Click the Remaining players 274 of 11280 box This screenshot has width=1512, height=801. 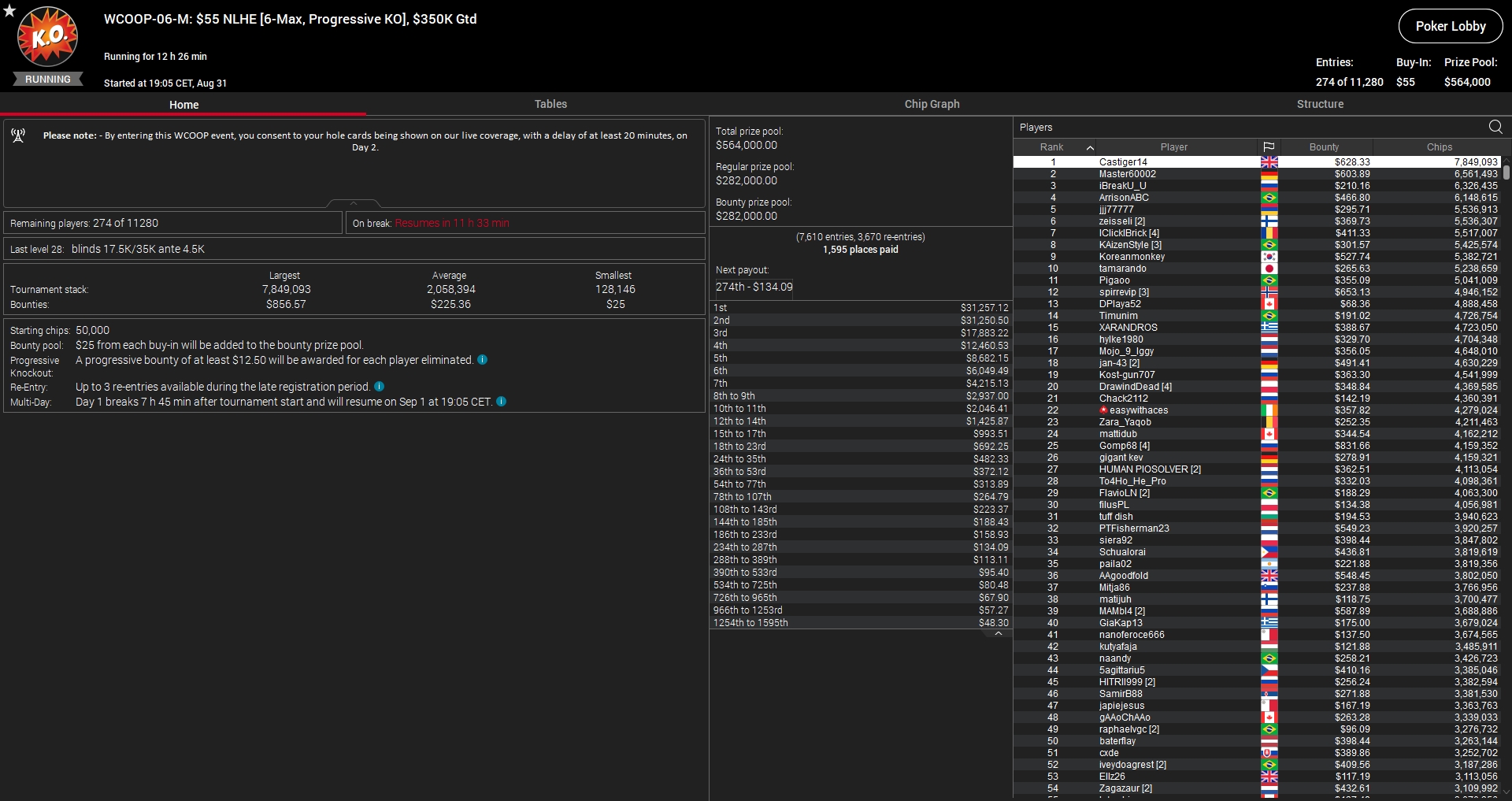[x=172, y=223]
